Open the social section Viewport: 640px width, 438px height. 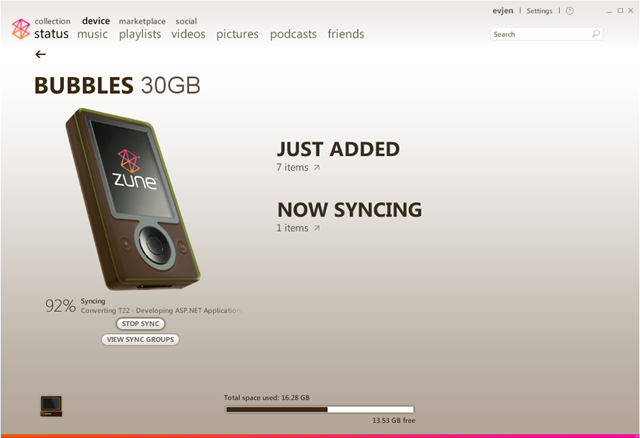pyautogui.click(x=186, y=21)
